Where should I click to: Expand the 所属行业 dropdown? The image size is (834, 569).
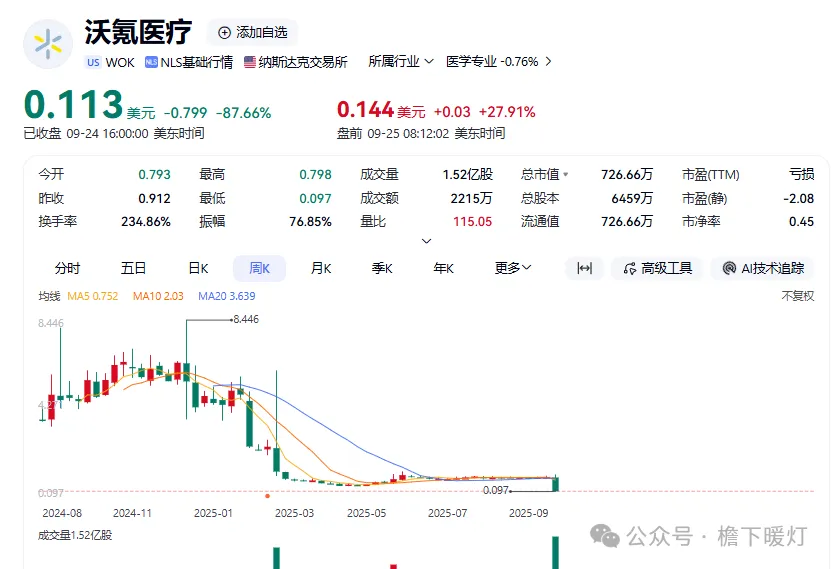(401, 62)
